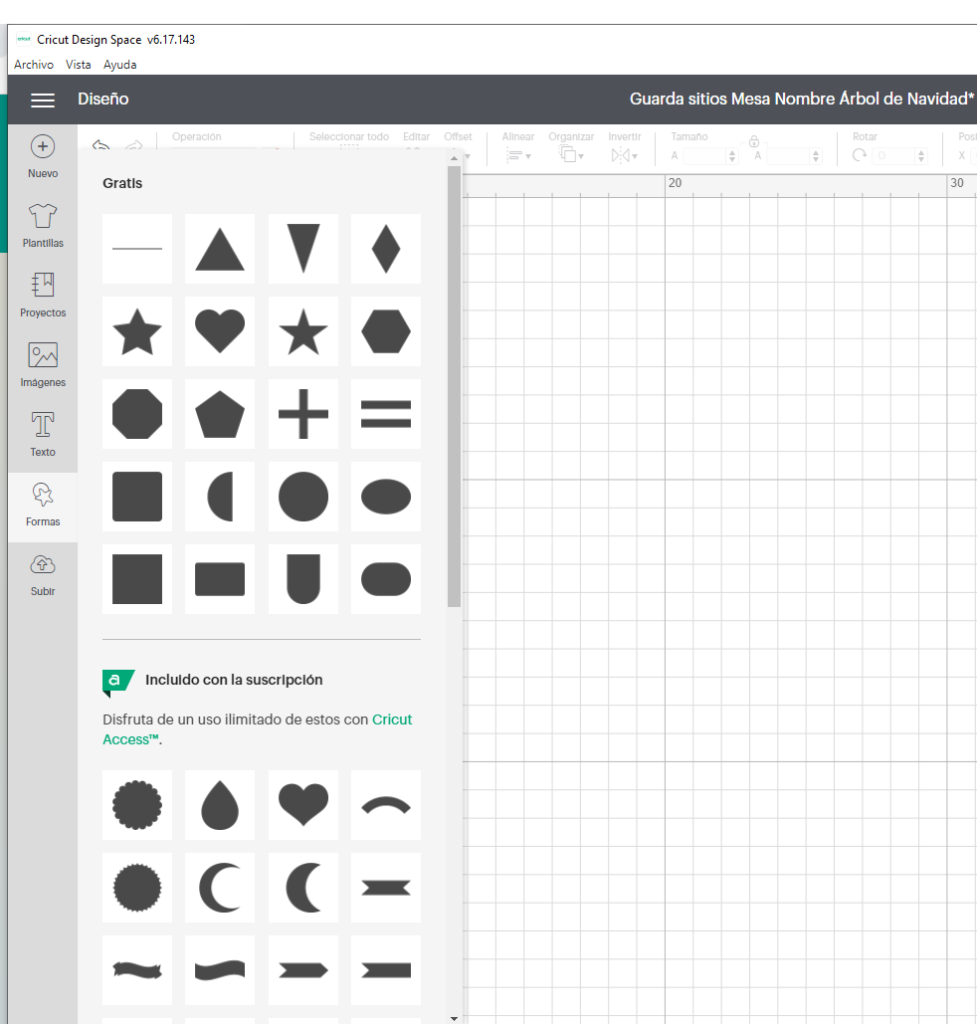977x1024 pixels.
Task: Insert the sharp-corner square shape
Action: click(137, 579)
